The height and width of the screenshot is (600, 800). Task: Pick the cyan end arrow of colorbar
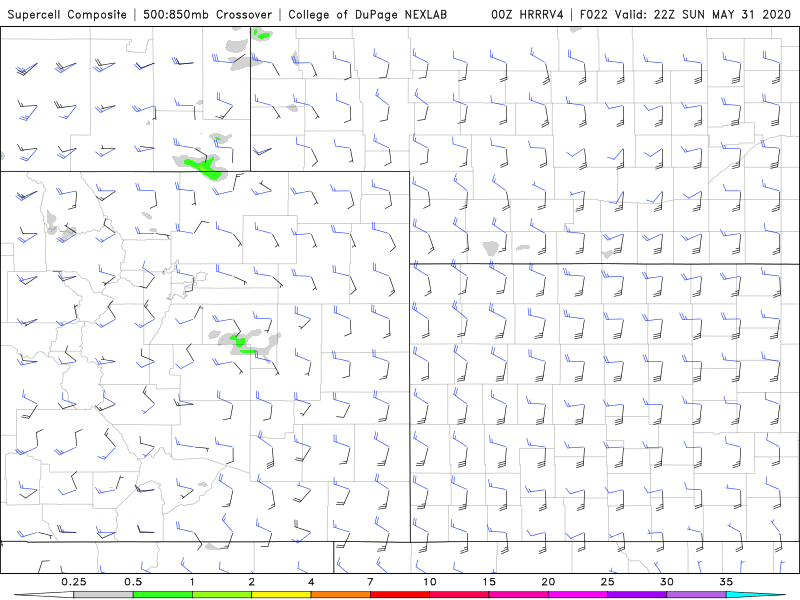click(755, 595)
